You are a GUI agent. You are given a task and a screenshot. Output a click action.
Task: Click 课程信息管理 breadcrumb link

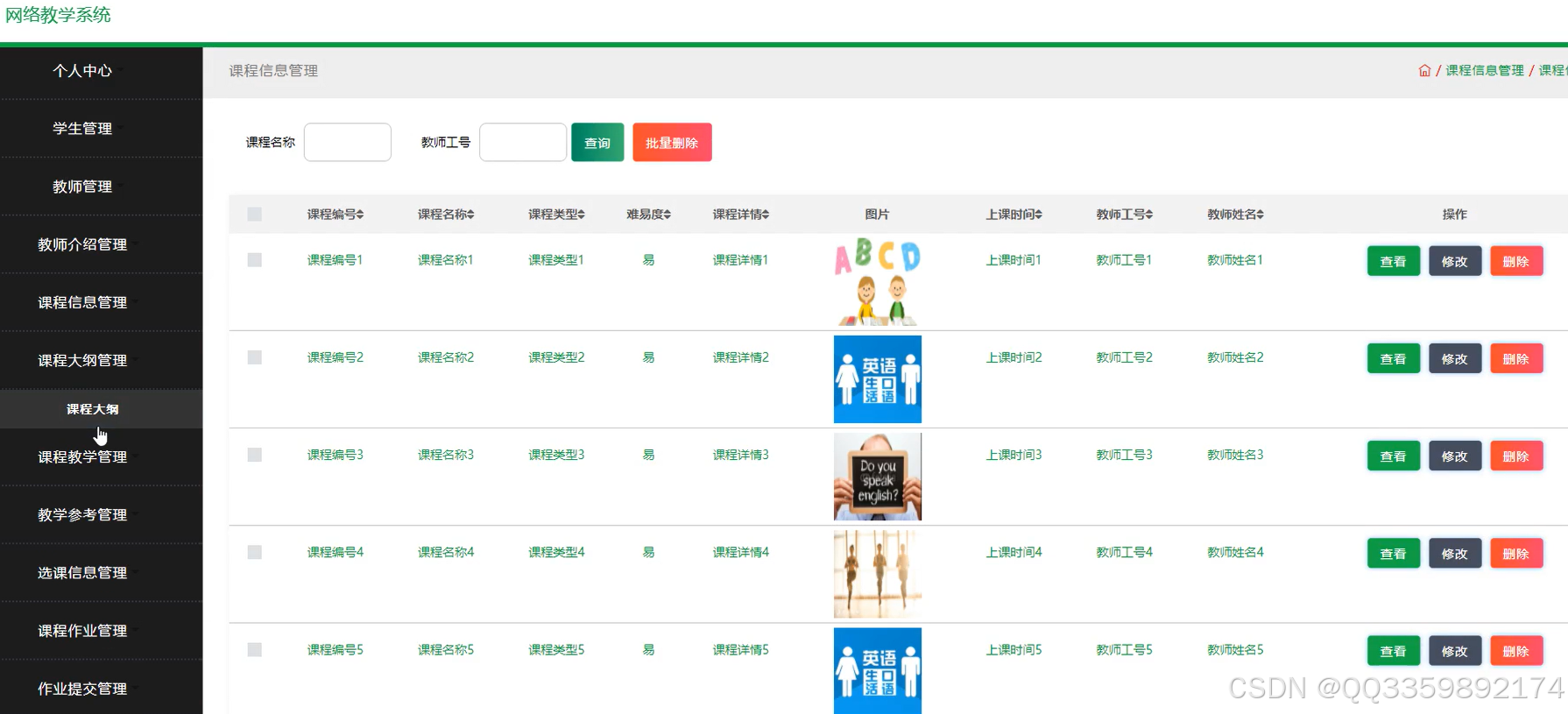click(1484, 70)
